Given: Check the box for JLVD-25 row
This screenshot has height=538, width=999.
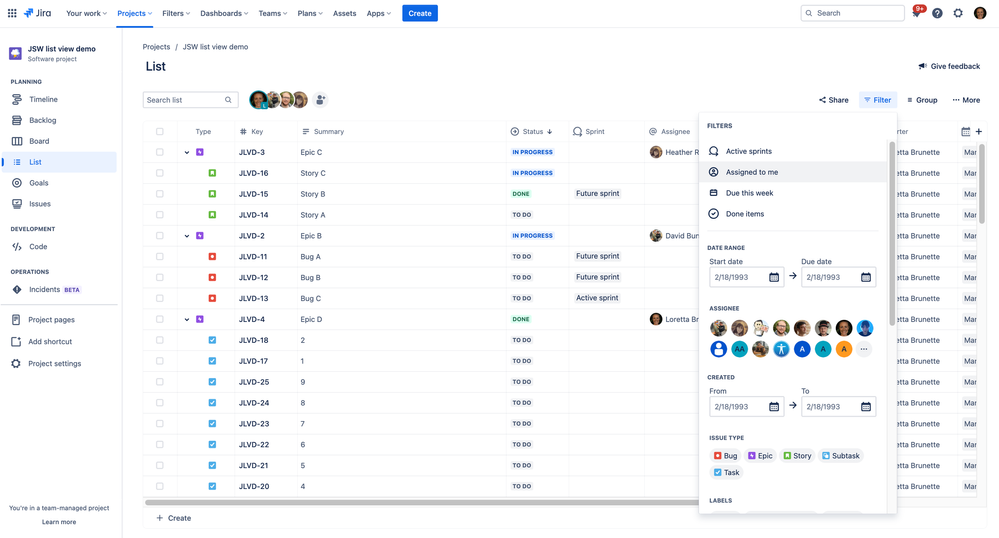Looking at the screenshot, I should (x=159, y=382).
